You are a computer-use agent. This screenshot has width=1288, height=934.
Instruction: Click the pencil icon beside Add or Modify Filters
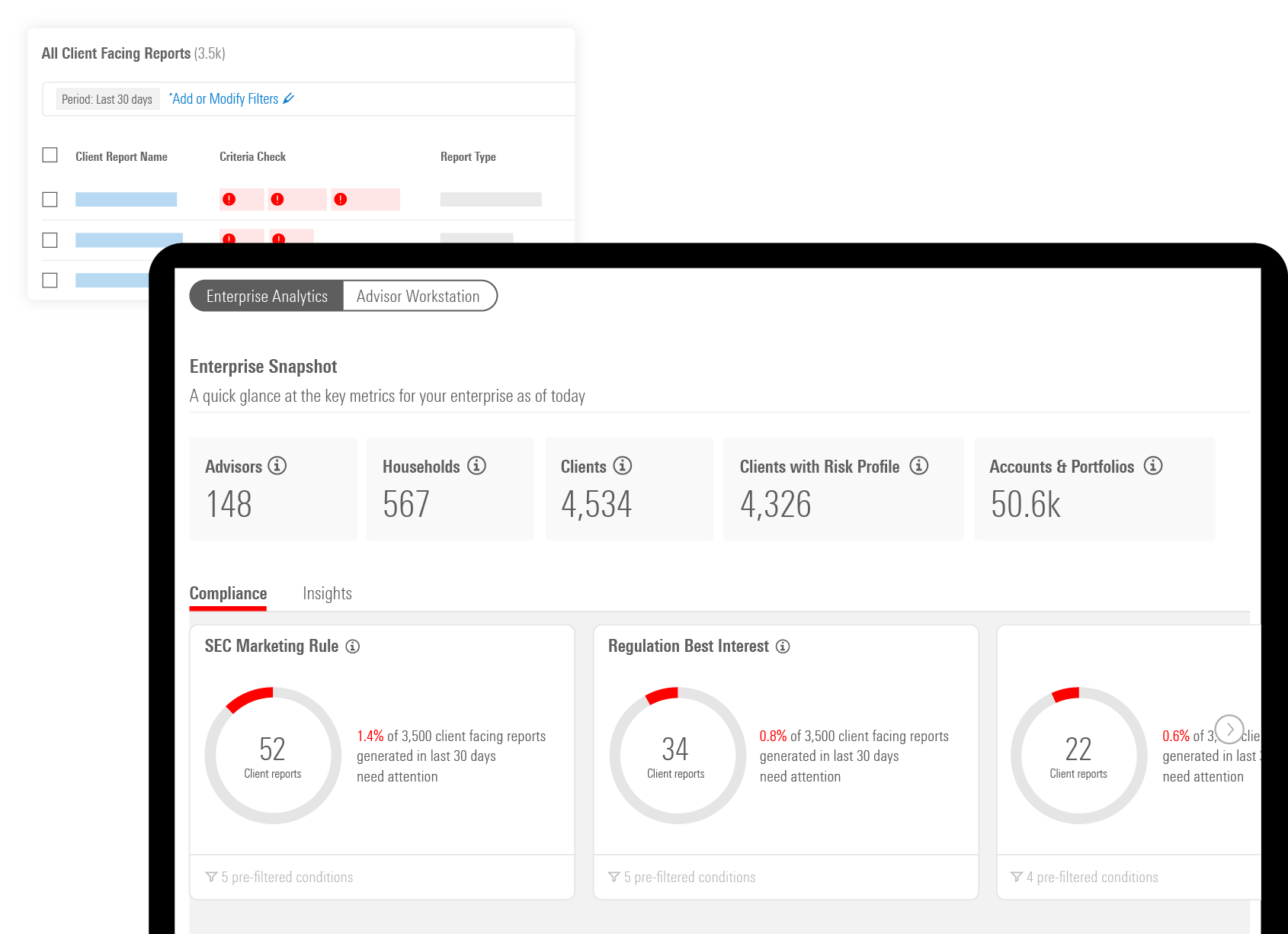[x=289, y=98]
